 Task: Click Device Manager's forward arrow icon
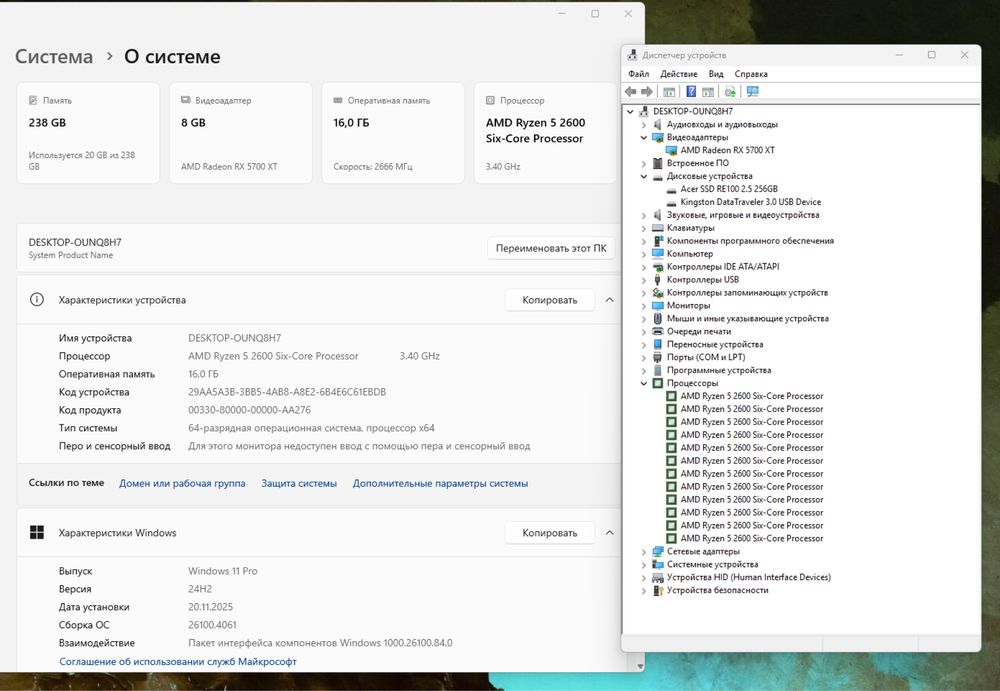coord(647,91)
